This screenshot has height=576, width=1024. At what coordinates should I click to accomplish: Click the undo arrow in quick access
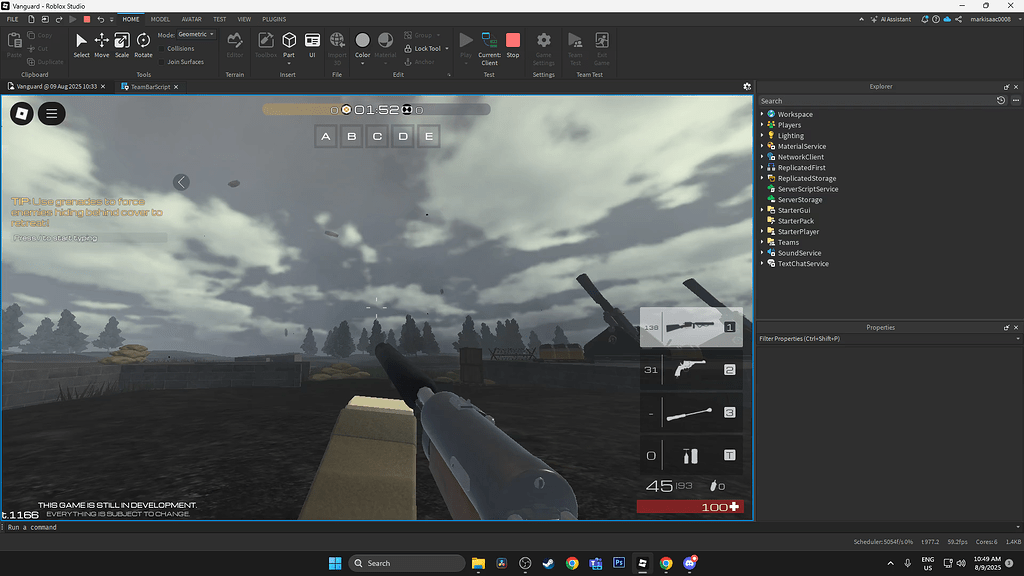[100, 19]
